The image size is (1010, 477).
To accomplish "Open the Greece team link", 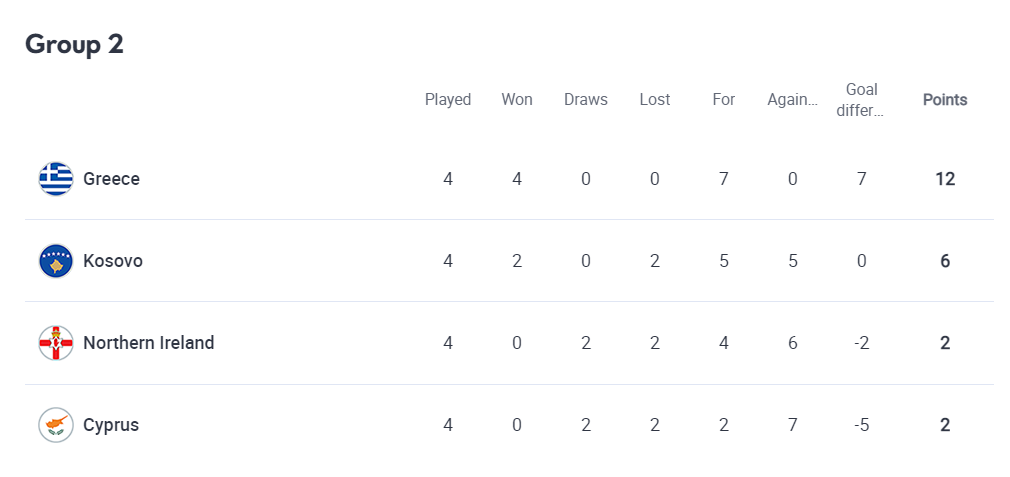I will (111, 178).
